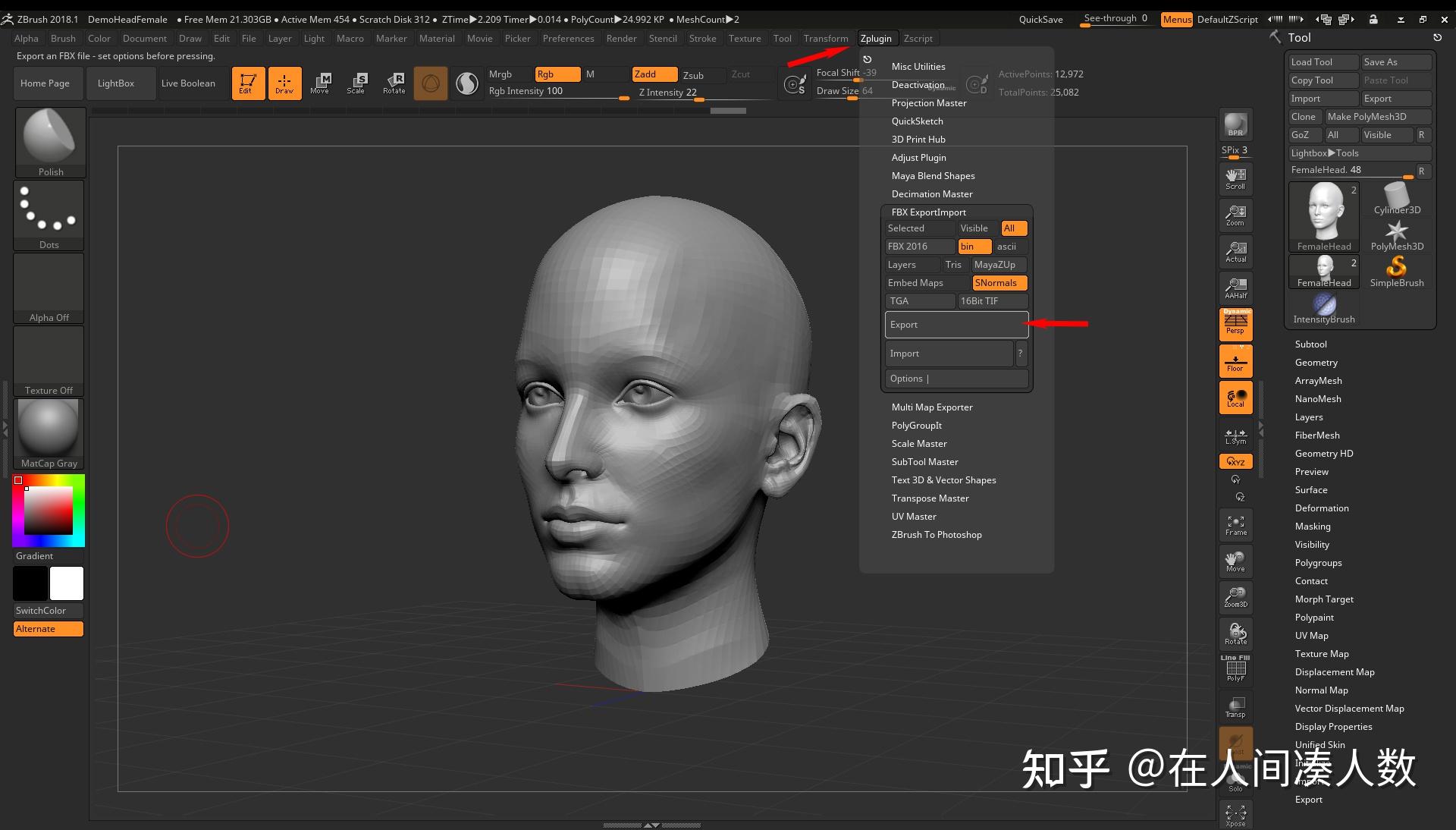1456x830 pixels.
Task: Toggle the Persp perspective icon
Action: 1235,325
